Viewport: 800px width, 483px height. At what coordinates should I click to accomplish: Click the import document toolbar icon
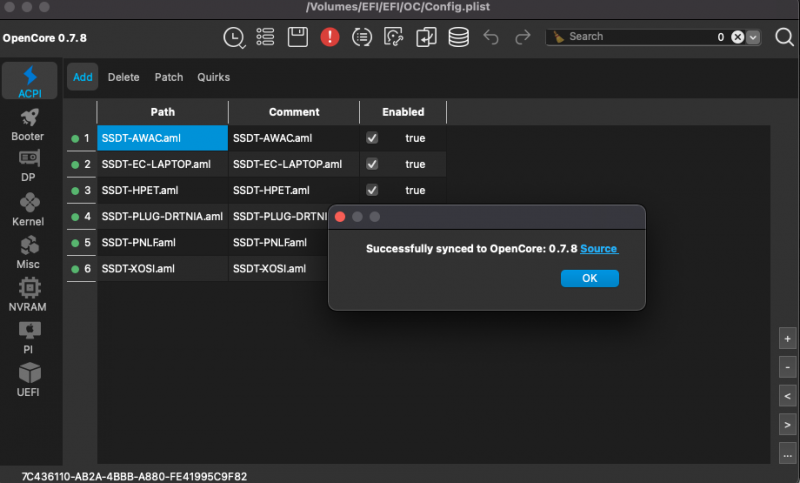(426, 37)
